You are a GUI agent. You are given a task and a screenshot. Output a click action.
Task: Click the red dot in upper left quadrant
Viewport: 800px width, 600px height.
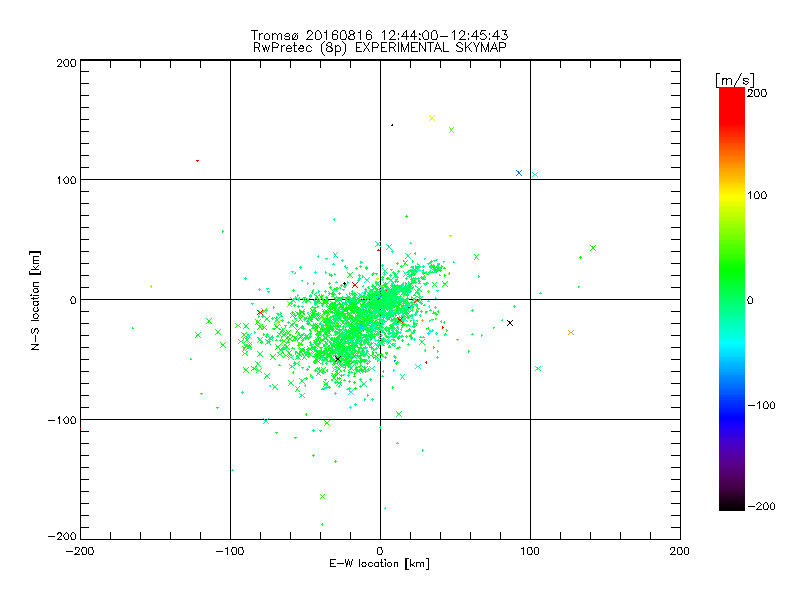pos(197,161)
